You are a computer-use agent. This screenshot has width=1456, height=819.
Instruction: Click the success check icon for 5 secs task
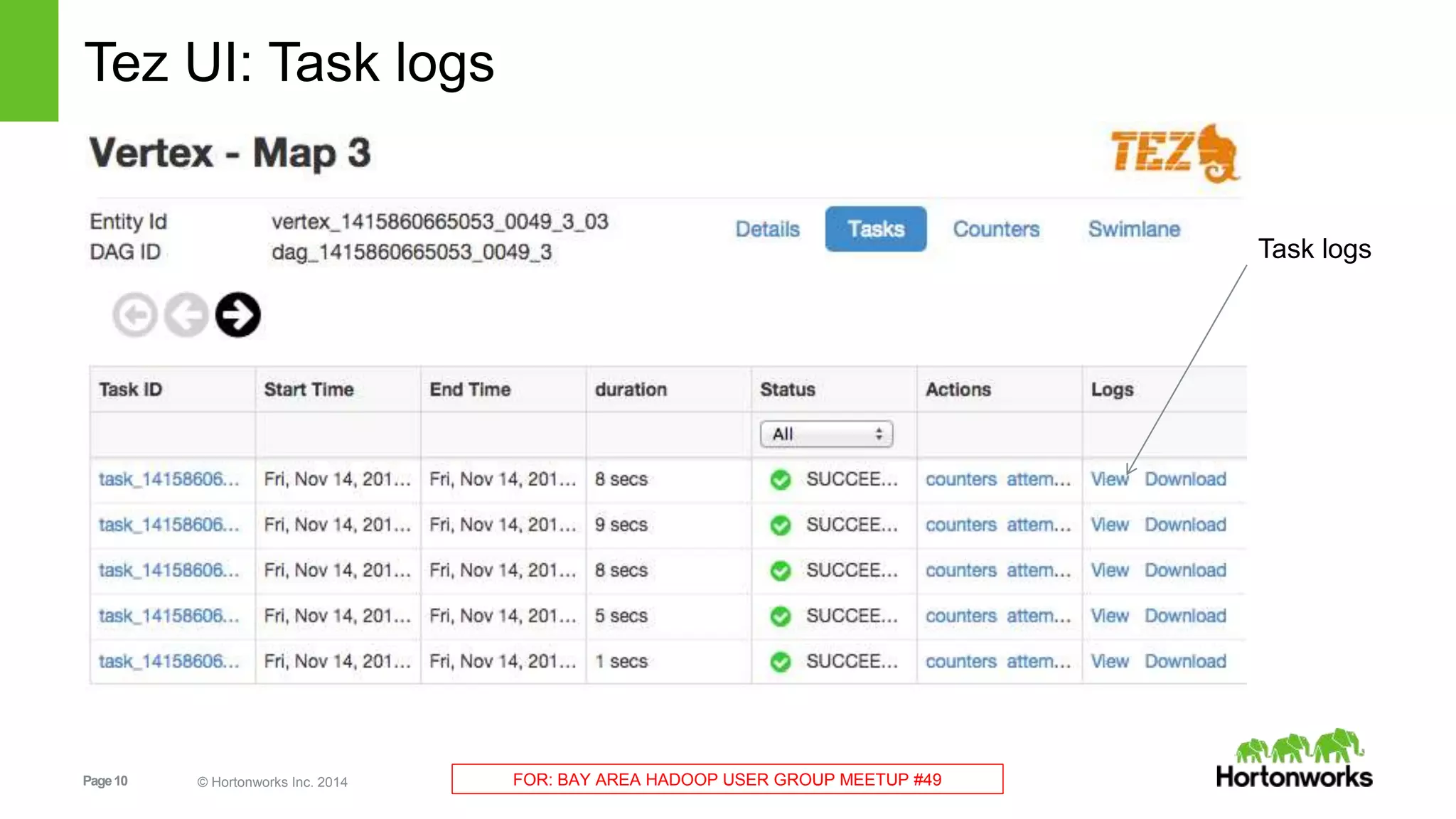pyautogui.click(x=781, y=616)
